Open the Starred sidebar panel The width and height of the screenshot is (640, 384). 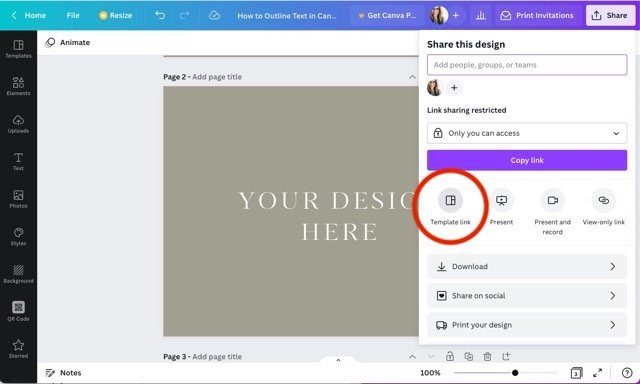pyautogui.click(x=18, y=349)
